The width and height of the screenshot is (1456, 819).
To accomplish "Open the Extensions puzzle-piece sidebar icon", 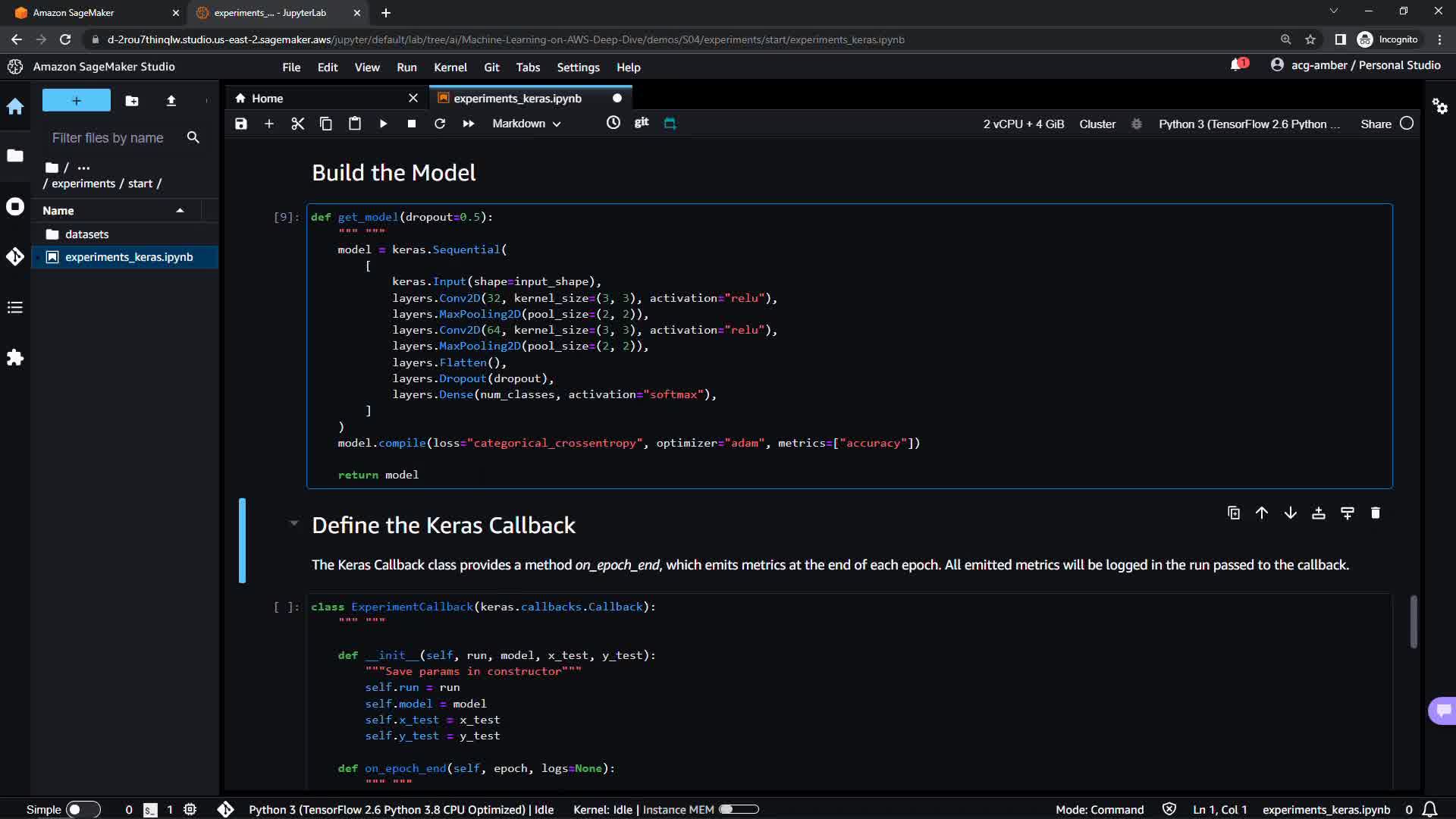I will pyautogui.click(x=15, y=358).
